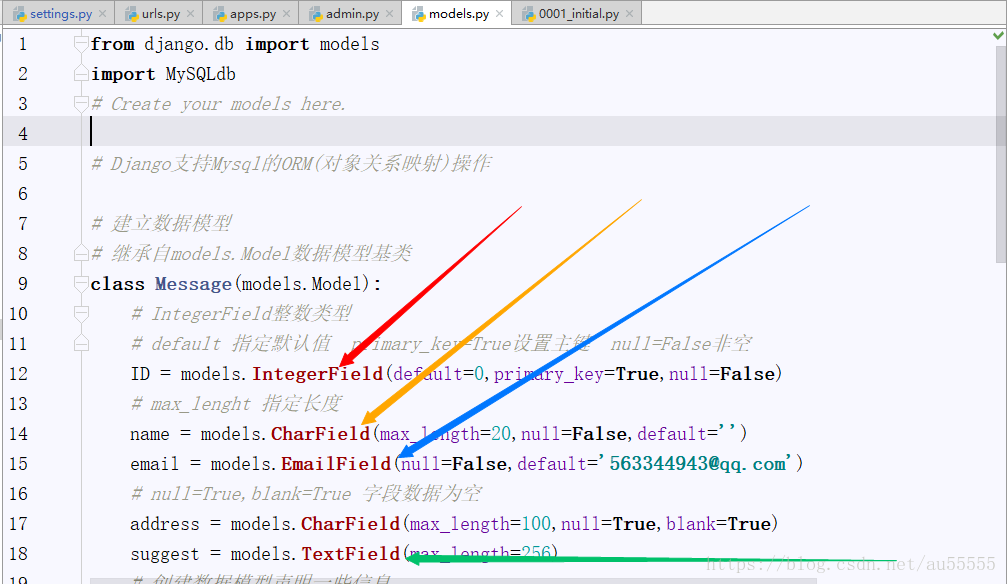Click the urls.py Python file icon
Viewport: 1007px width, 584px height.
[132, 13]
